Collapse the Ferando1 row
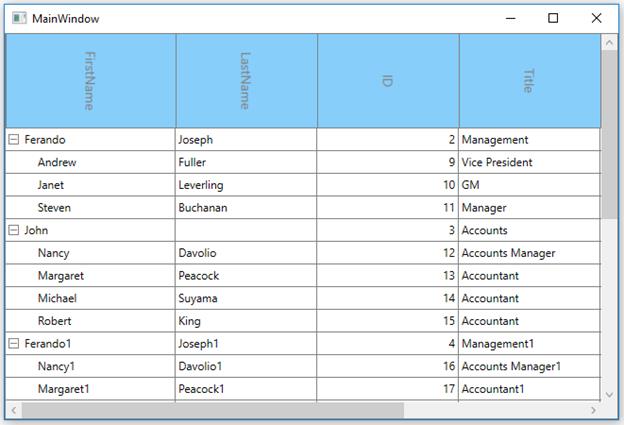This screenshot has width=624, height=425. coord(14,343)
